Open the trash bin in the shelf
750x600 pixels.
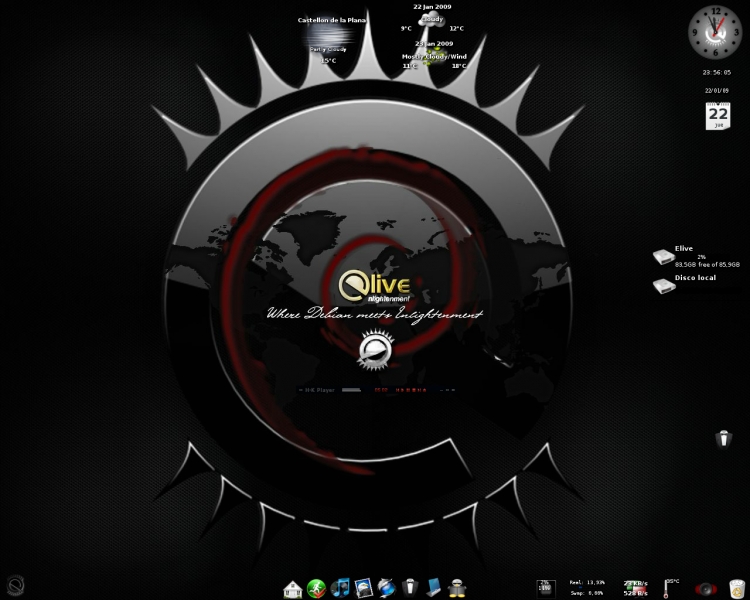(737, 589)
